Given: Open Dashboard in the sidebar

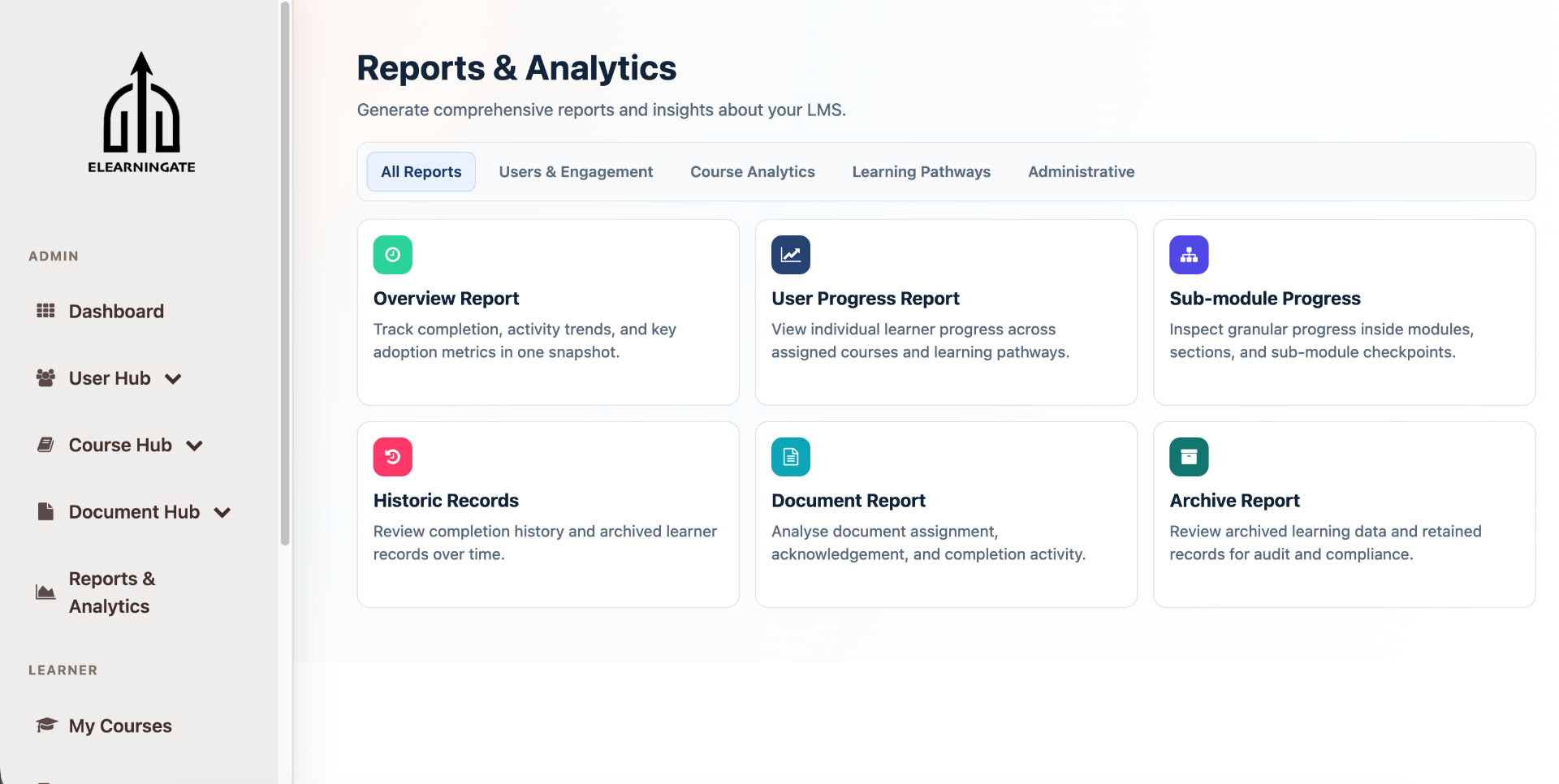Looking at the screenshot, I should (116, 312).
